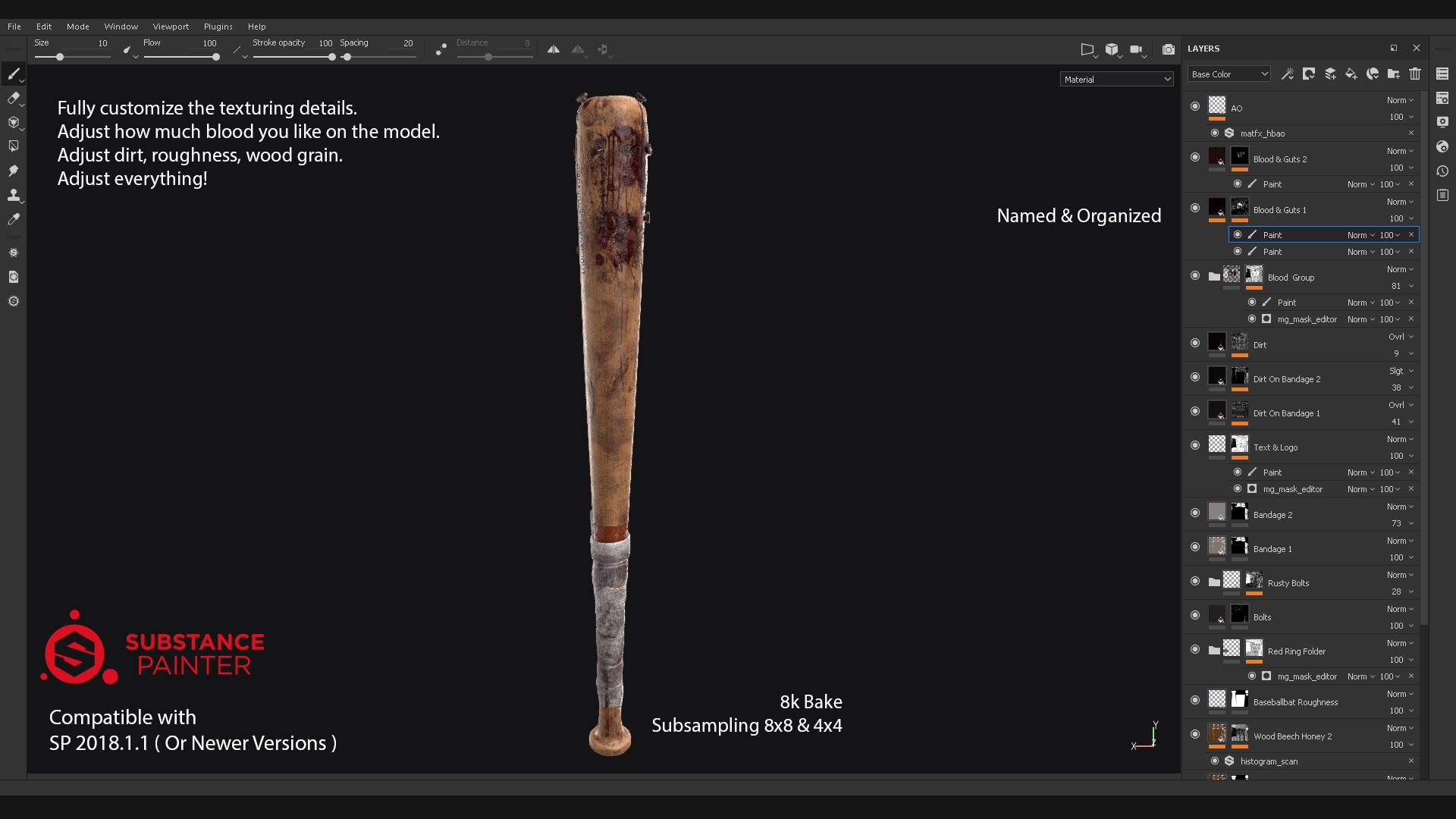Select the Paint brush tool
This screenshot has height=819, width=1456.
(x=13, y=74)
